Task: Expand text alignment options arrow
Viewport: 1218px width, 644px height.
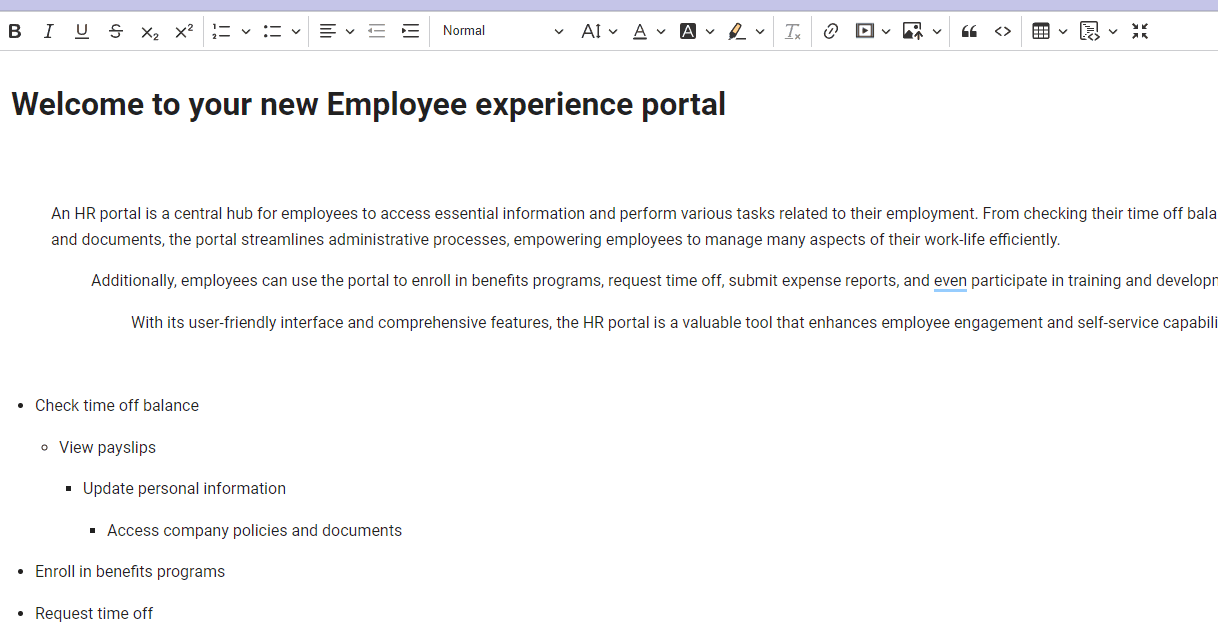Action: coord(350,31)
